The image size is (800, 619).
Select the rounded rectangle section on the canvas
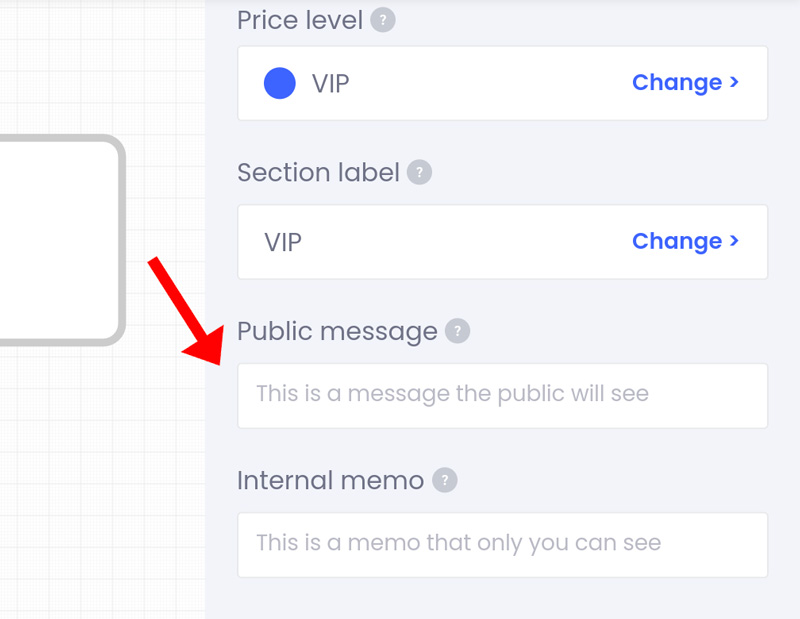[x=59, y=240]
